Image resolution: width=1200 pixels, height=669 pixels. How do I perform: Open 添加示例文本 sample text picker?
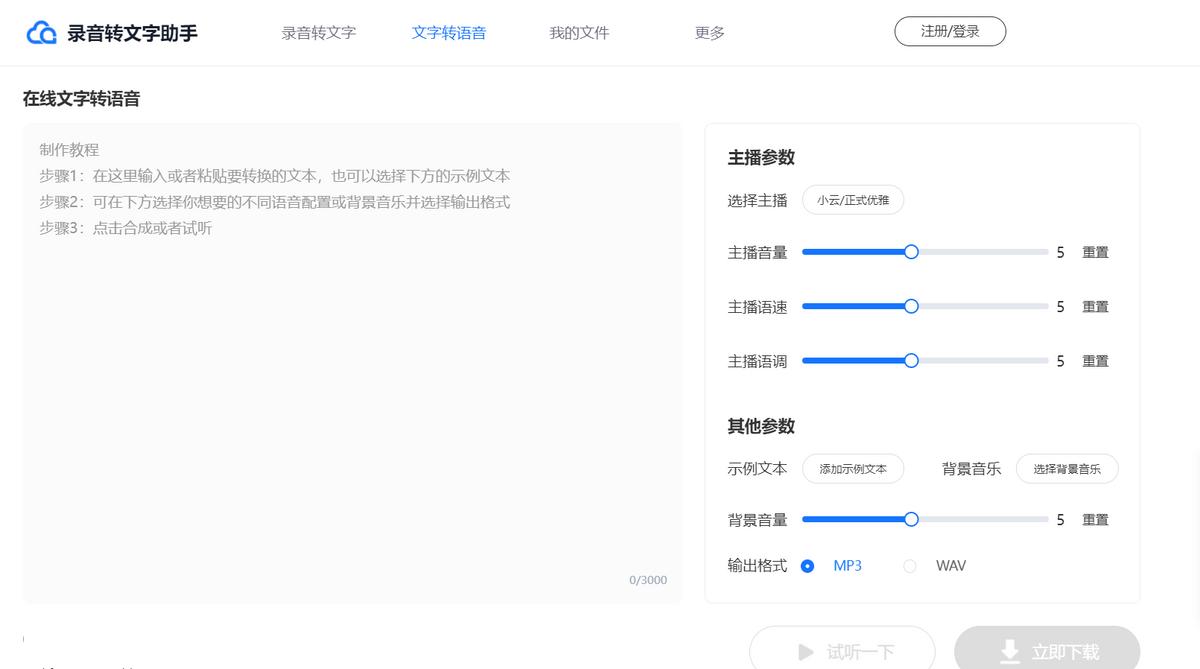coord(853,468)
